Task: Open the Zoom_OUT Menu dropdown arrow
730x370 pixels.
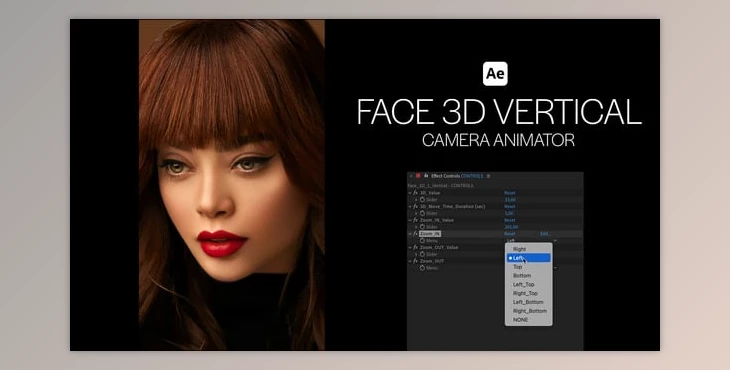Action: tap(555, 268)
